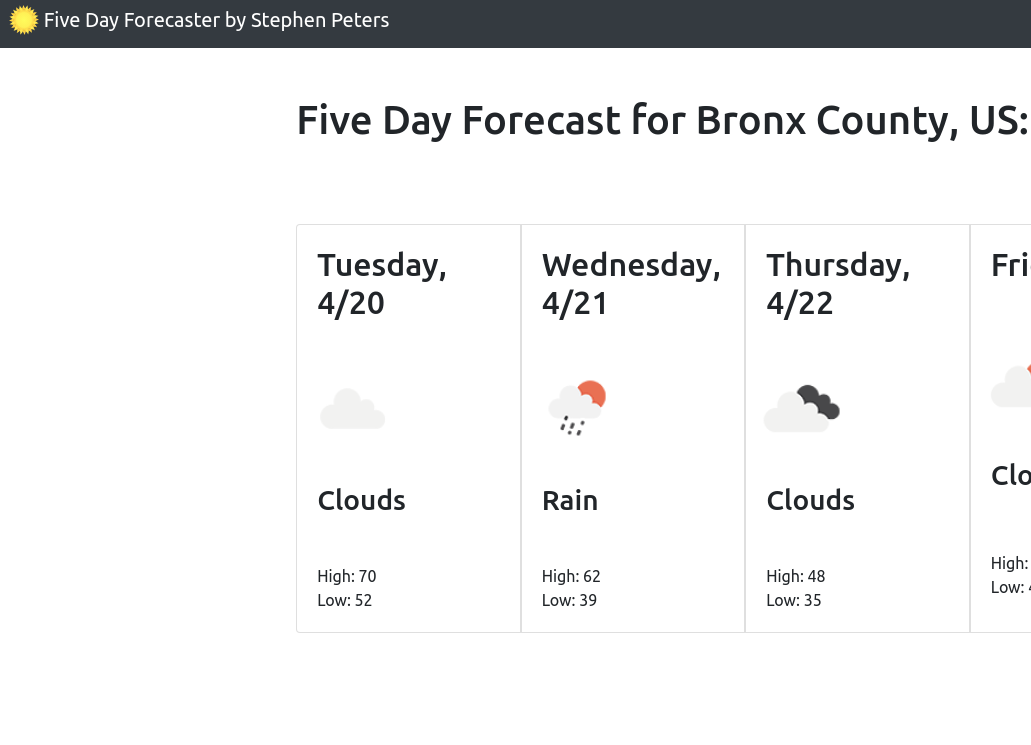The image size is (1031, 745).
Task: Select the cloud icon for Tuesday 4/20
Action: point(352,408)
